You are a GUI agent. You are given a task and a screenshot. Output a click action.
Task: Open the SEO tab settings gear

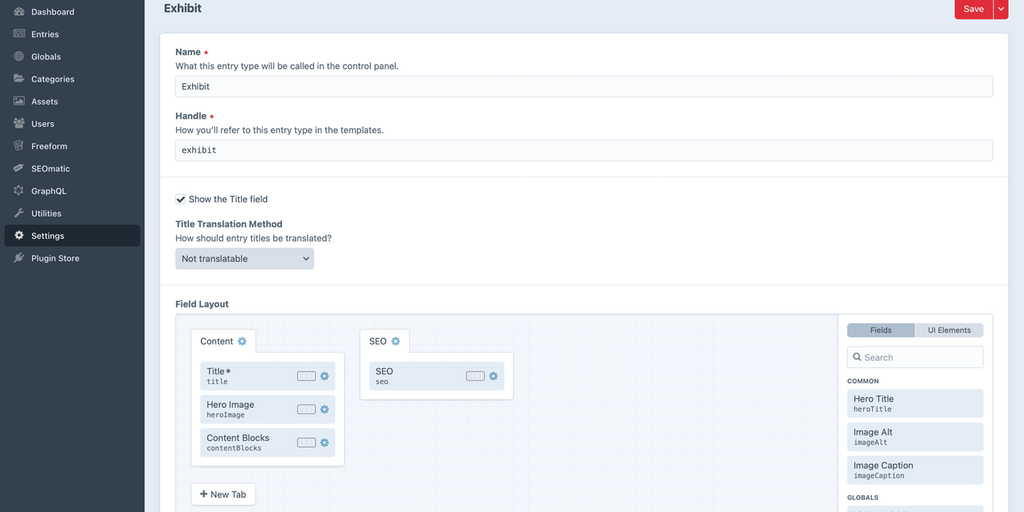click(x=395, y=342)
